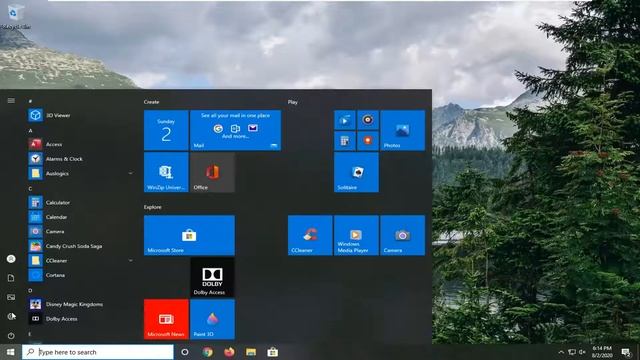Select the Recycle Bin desktop icon
640x360 pixels.
tap(15, 16)
